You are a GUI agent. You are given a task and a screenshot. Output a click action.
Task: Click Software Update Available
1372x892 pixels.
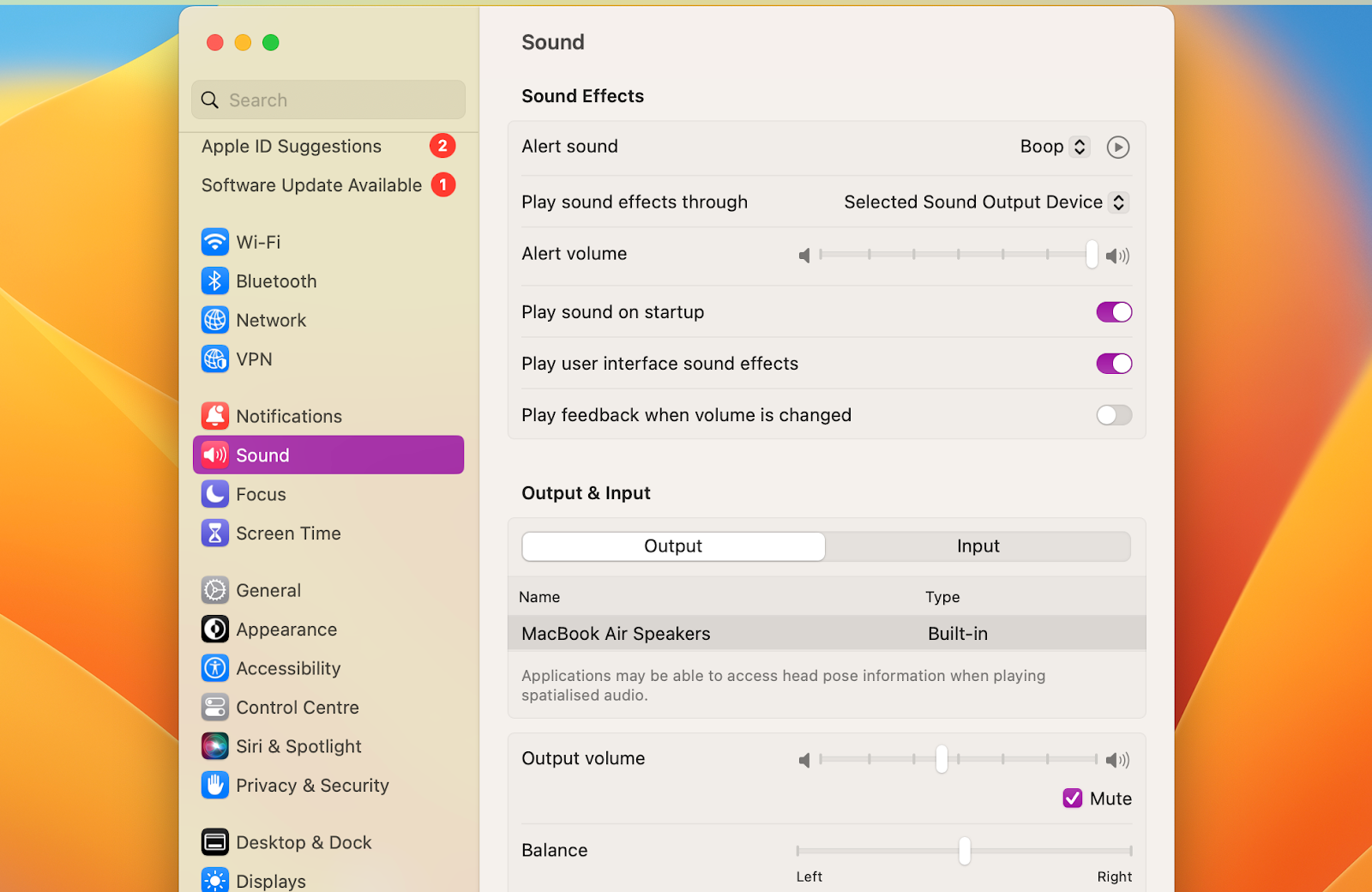[x=310, y=184]
